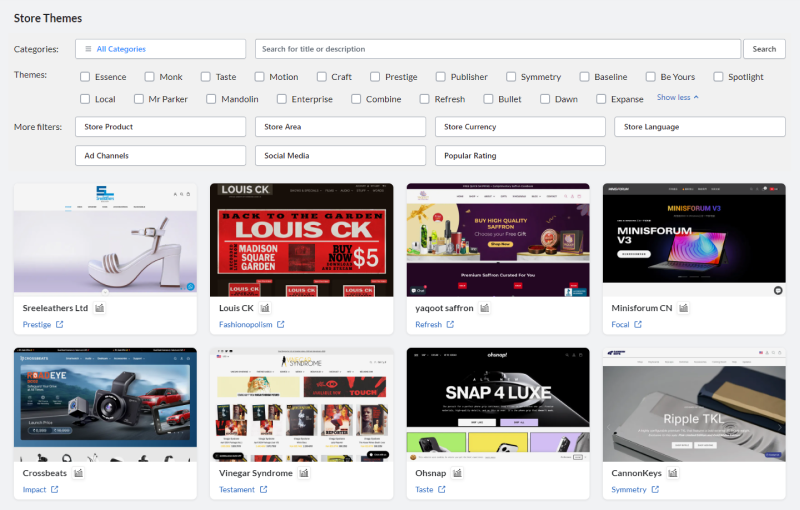Open analytics chart icon beside Crossbeats

click(78, 473)
